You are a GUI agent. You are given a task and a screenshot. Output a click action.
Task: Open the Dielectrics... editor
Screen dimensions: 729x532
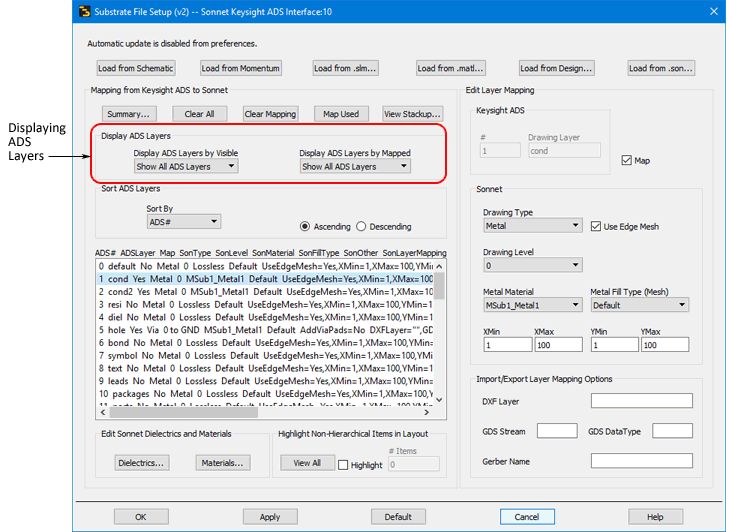141,463
